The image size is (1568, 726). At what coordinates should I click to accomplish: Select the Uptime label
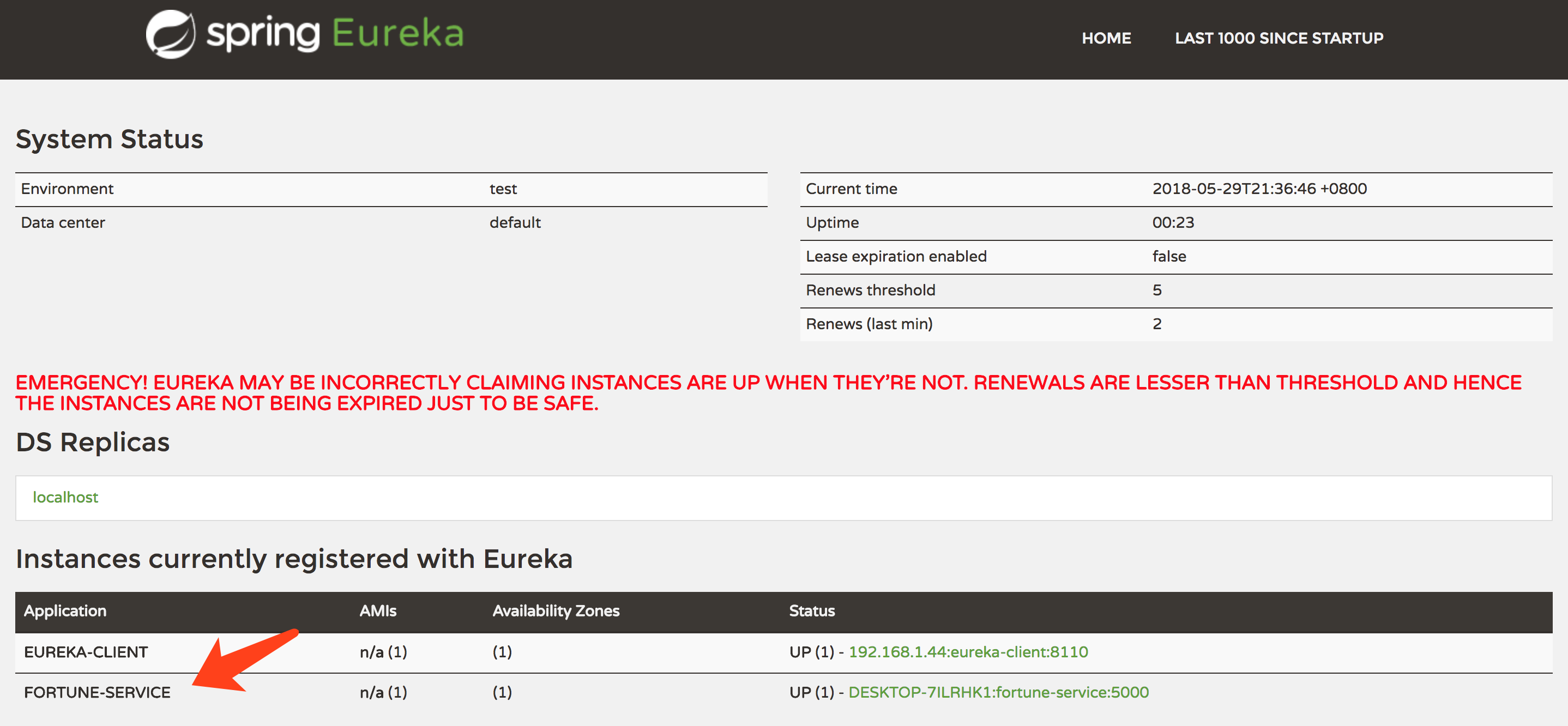coord(832,223)
